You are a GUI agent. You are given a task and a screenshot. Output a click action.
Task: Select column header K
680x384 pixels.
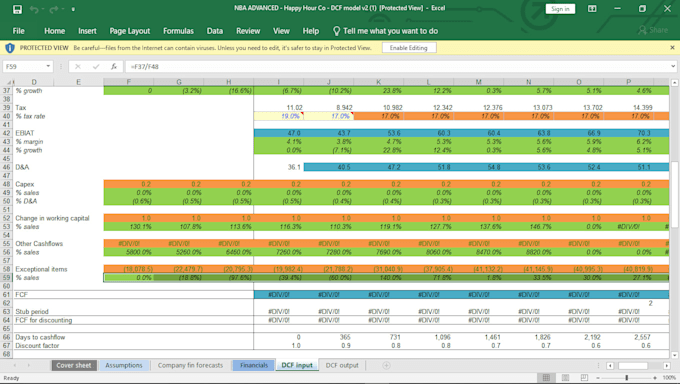tap(379, 82)
